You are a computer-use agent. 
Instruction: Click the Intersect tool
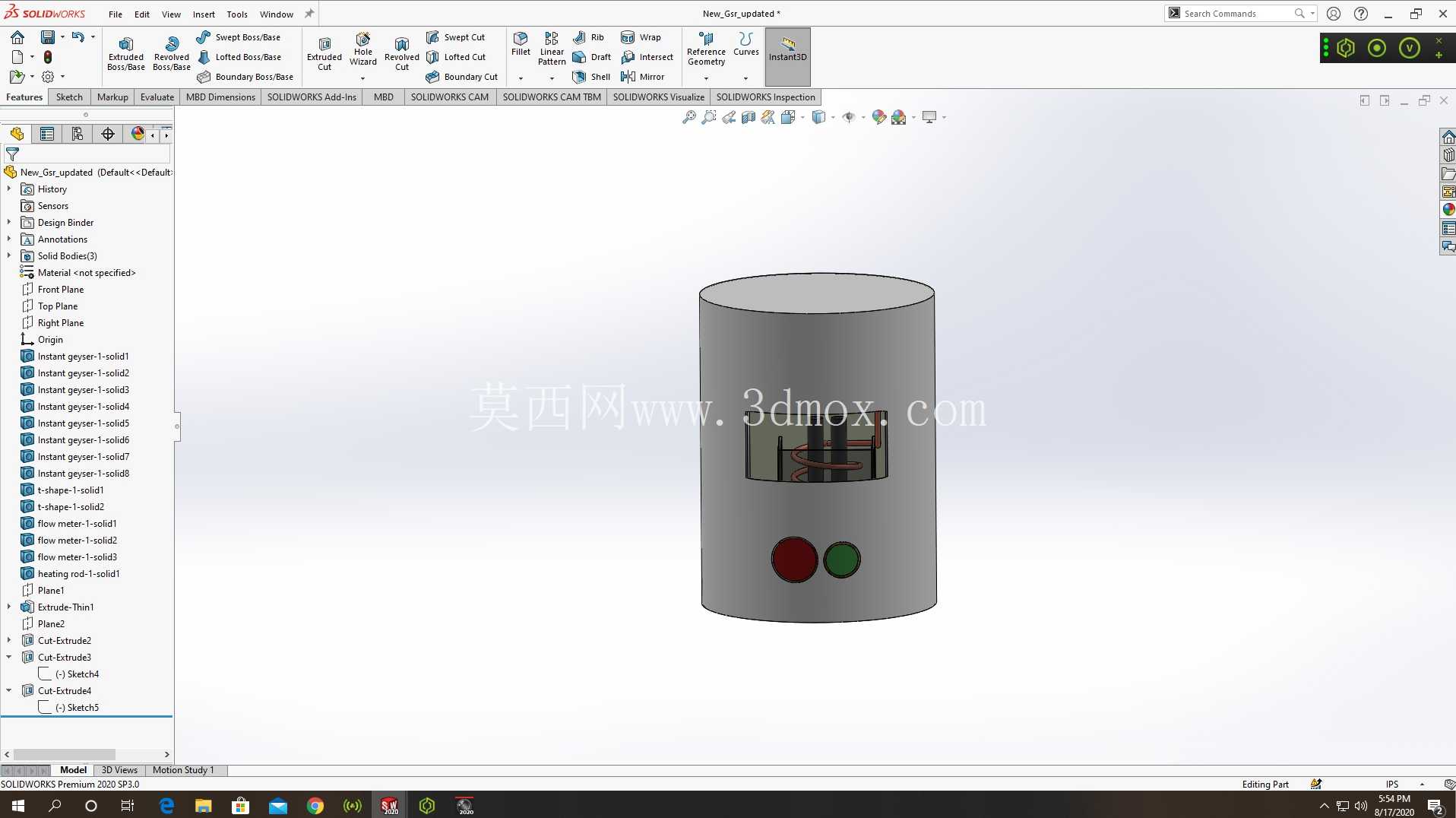pos(647,57)
